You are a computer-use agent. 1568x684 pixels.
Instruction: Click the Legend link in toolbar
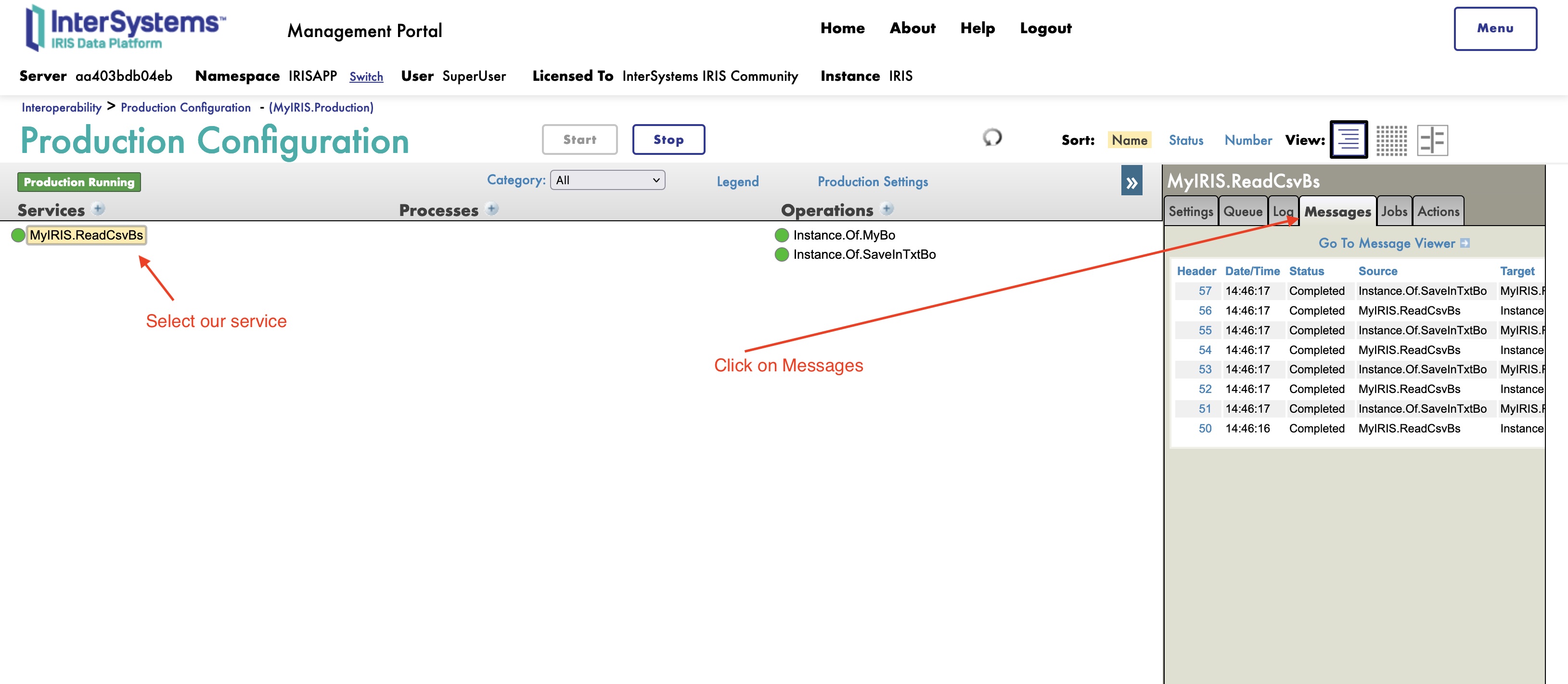pyautogui.click(x=738, y=181)
